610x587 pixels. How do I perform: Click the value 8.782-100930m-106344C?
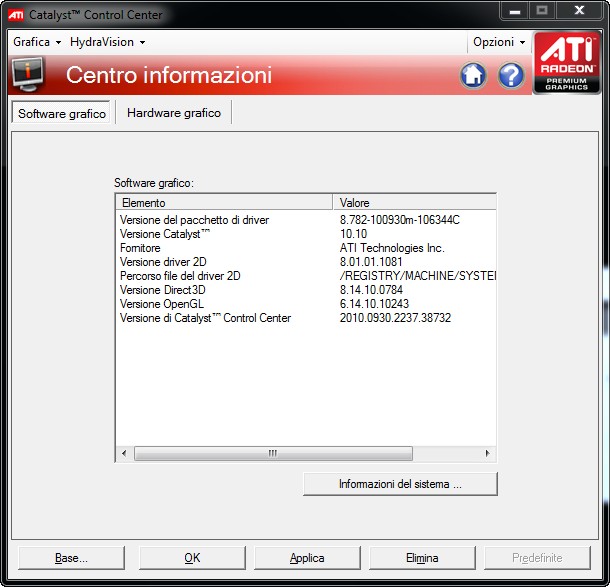click(x=400, y=220)
